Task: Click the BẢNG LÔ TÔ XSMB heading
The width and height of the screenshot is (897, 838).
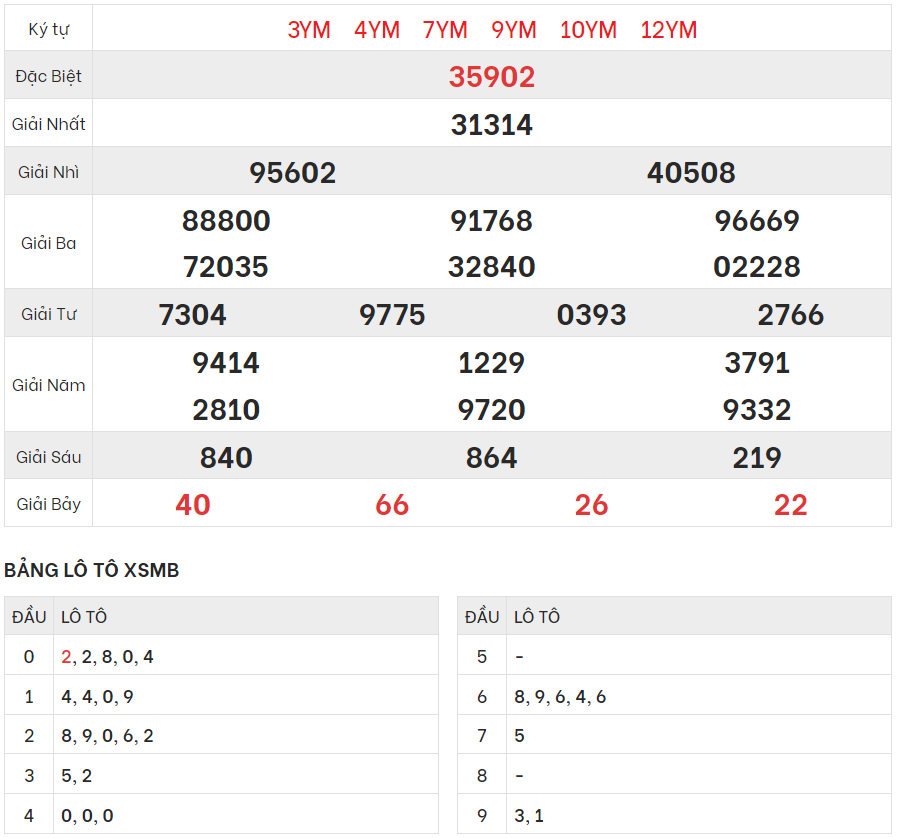Action: coord(92,570)
